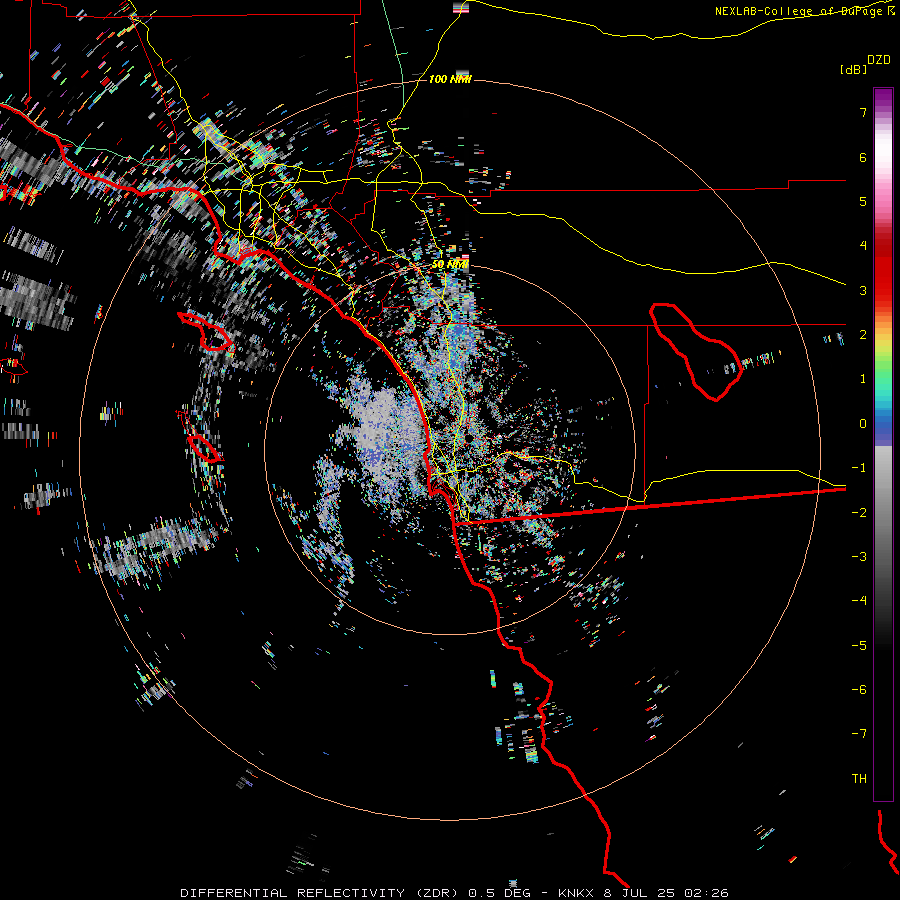Screen dimensions: 900x900
Task: Click the Differential Reflectivity caption at the bottom
Action: 454,893
